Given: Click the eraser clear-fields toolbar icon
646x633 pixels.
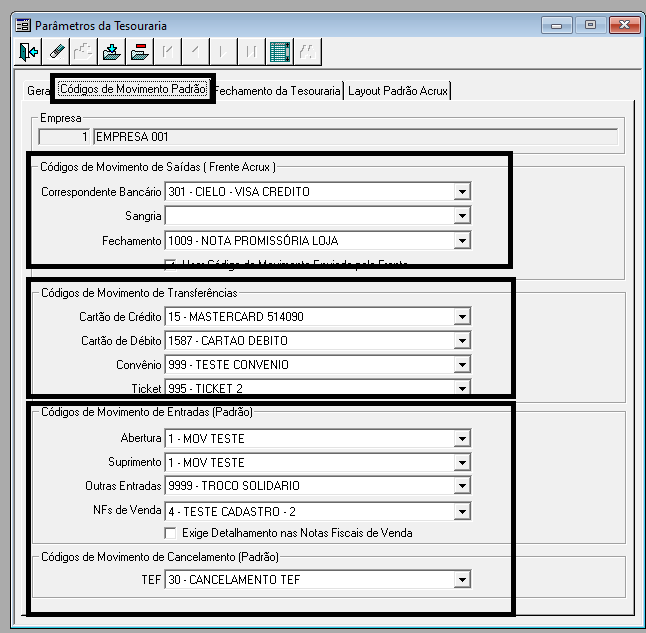Looking at the screenshot, I should [x=56, y=52].
